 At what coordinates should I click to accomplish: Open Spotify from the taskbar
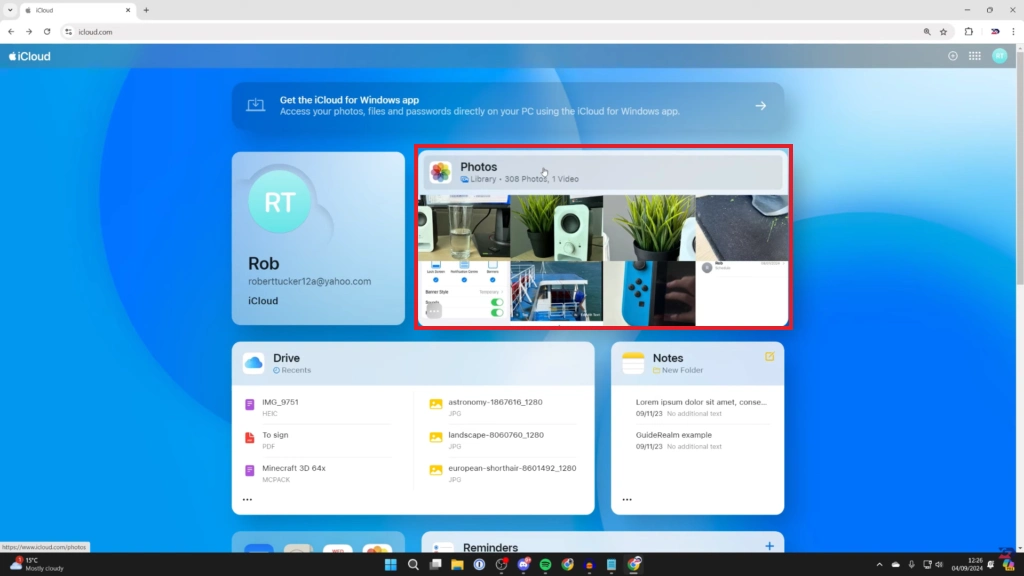[x=545, y=564]
